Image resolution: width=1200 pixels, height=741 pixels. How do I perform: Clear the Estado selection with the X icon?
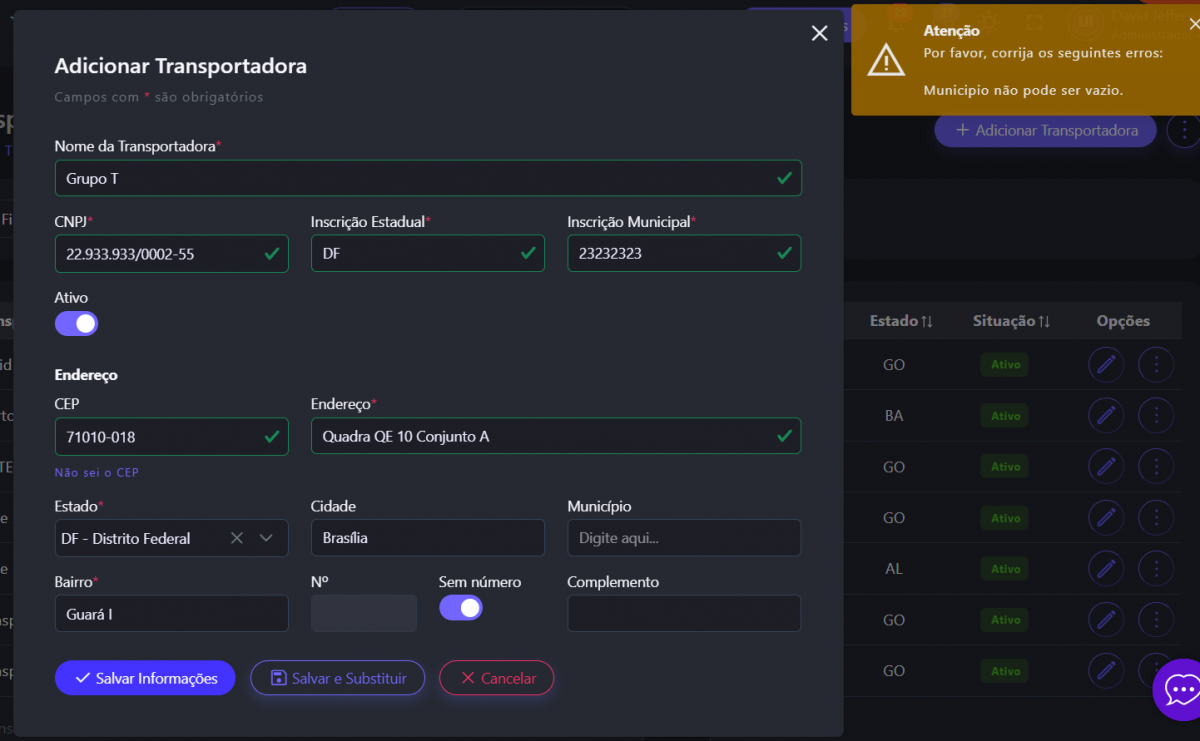point(237,538)
